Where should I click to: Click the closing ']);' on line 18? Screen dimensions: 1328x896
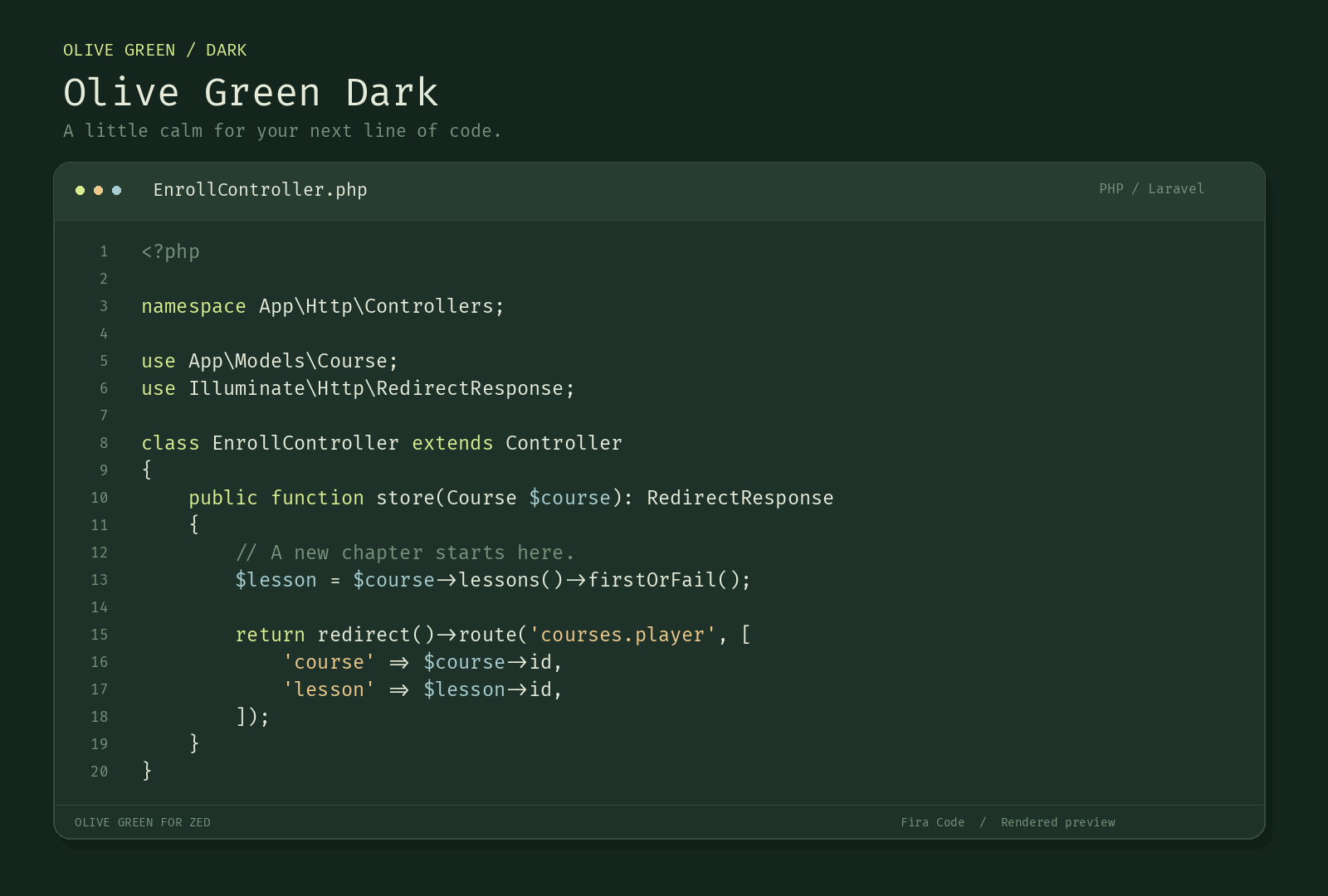click(x=252, y=717)
